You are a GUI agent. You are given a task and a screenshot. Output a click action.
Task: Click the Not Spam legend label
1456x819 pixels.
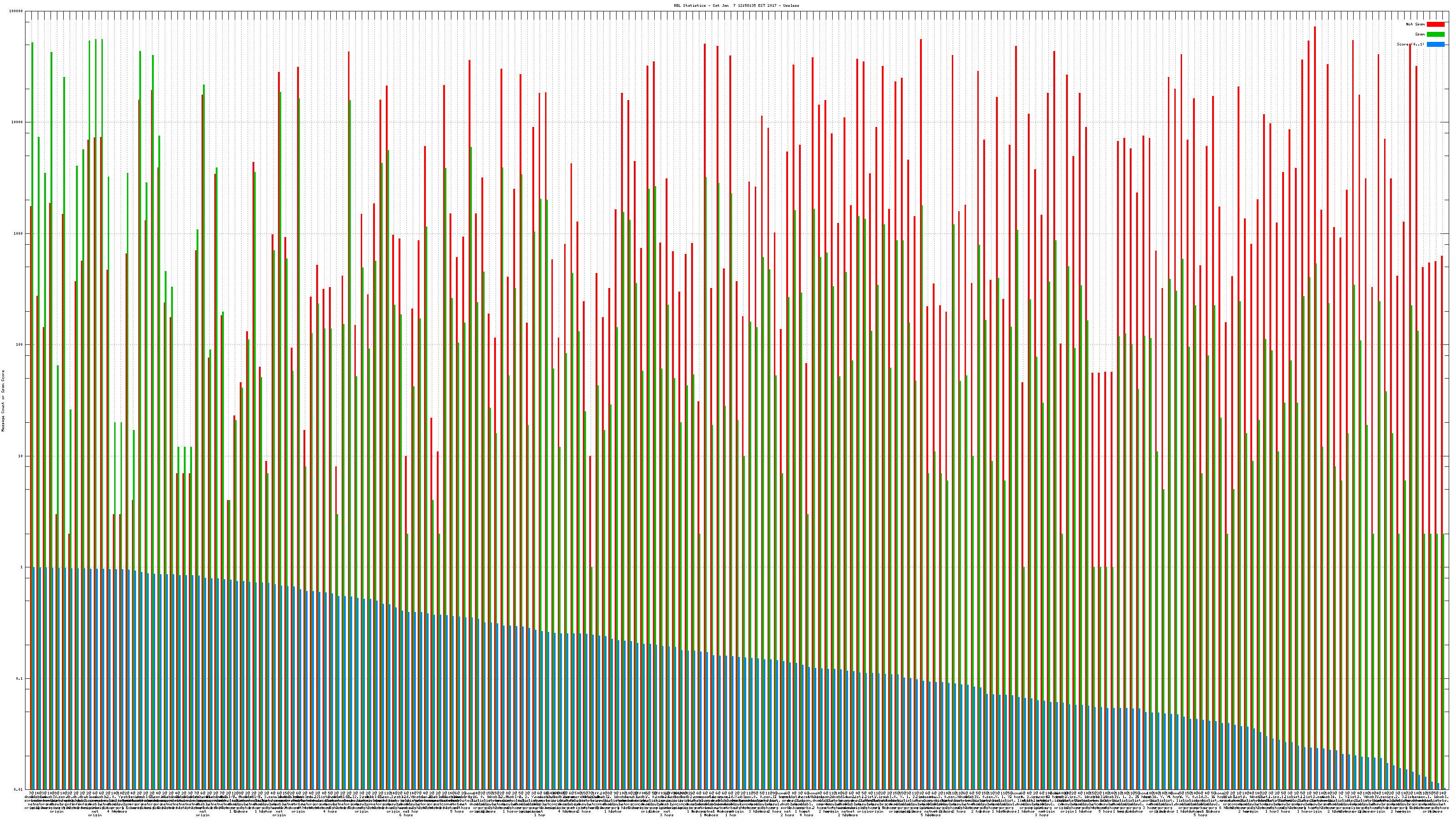click(1416, 24)
